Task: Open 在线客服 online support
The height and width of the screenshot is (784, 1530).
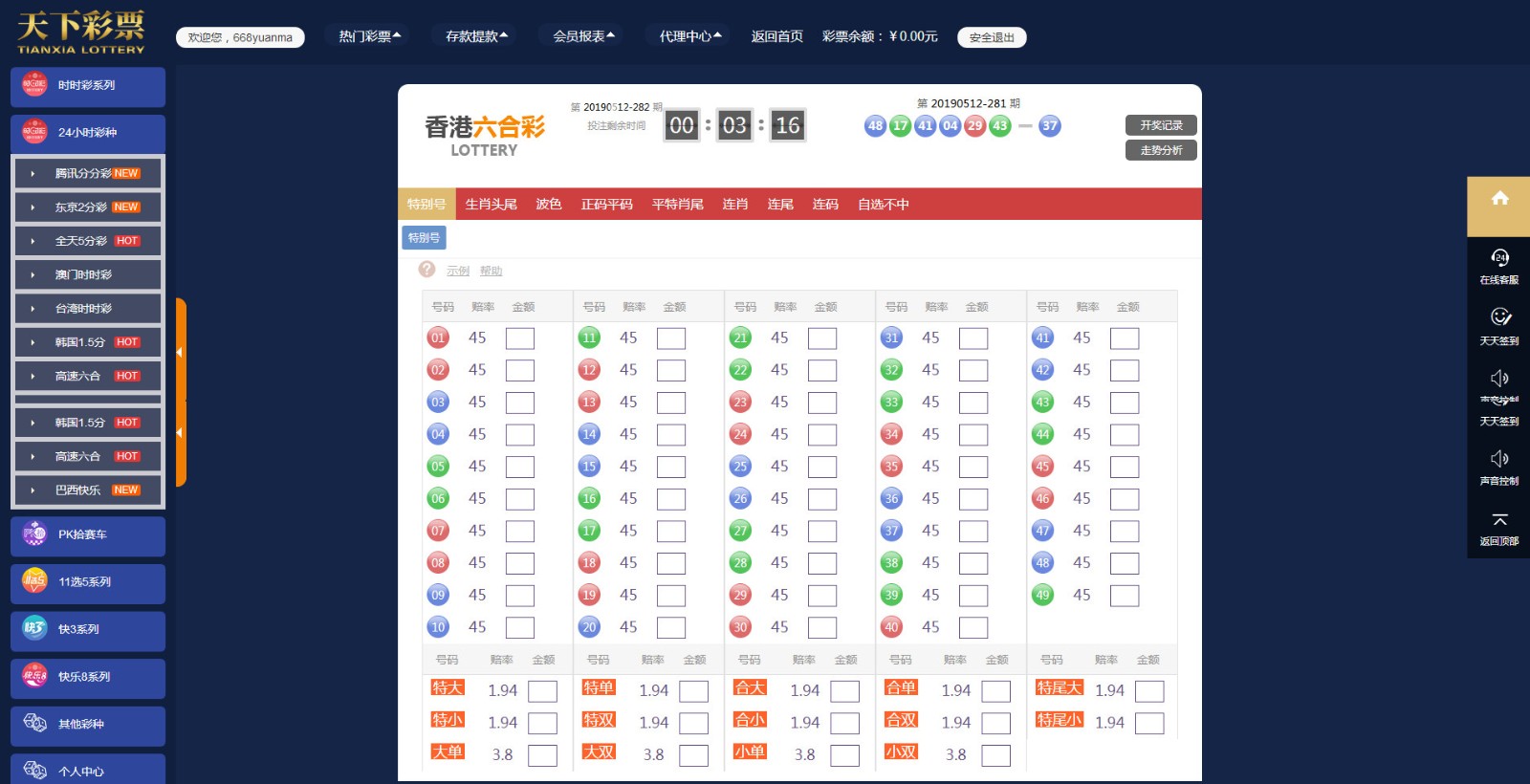Action: click(1499, 266)
